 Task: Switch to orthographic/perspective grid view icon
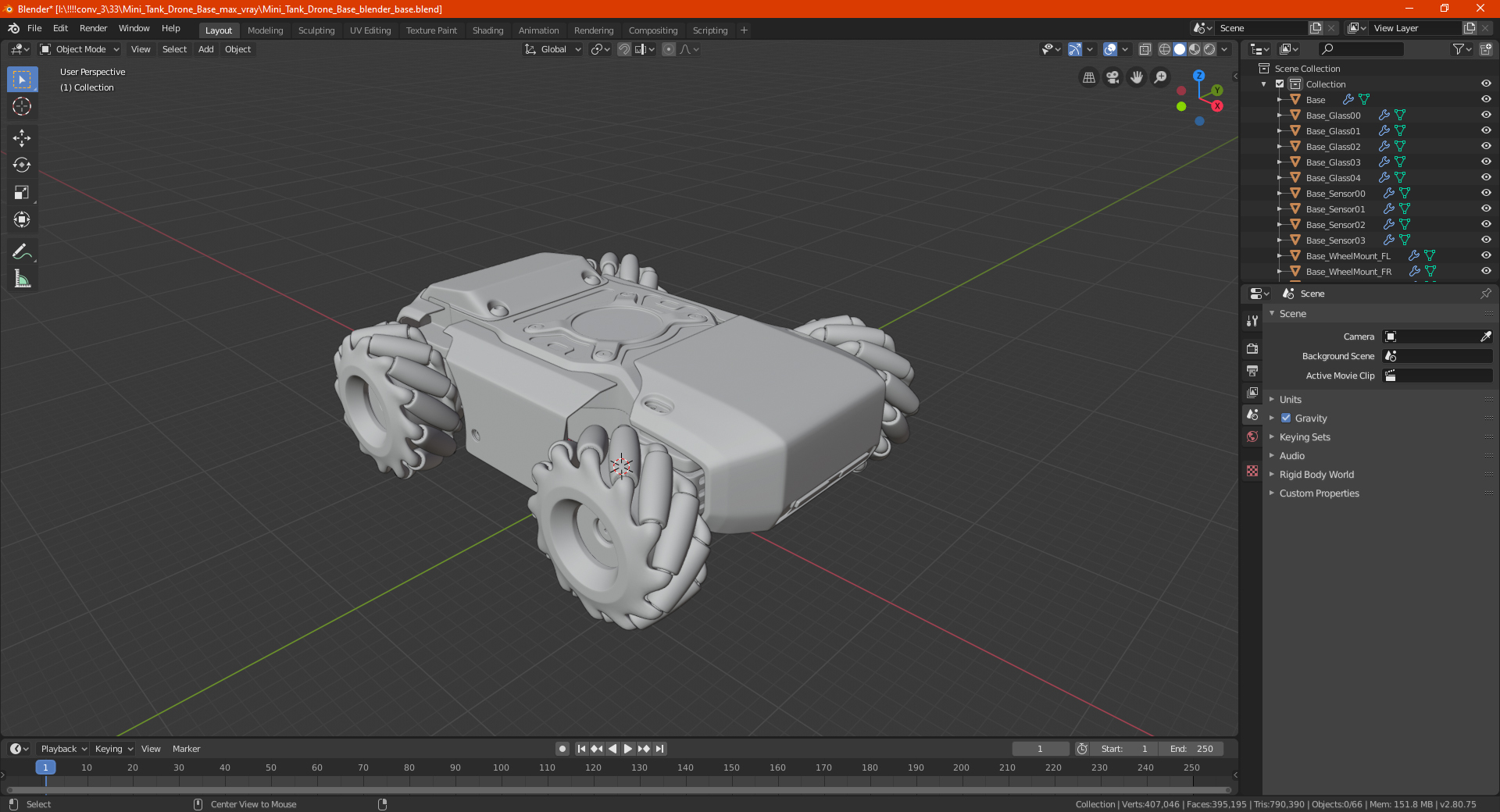tap(1088, 77)
